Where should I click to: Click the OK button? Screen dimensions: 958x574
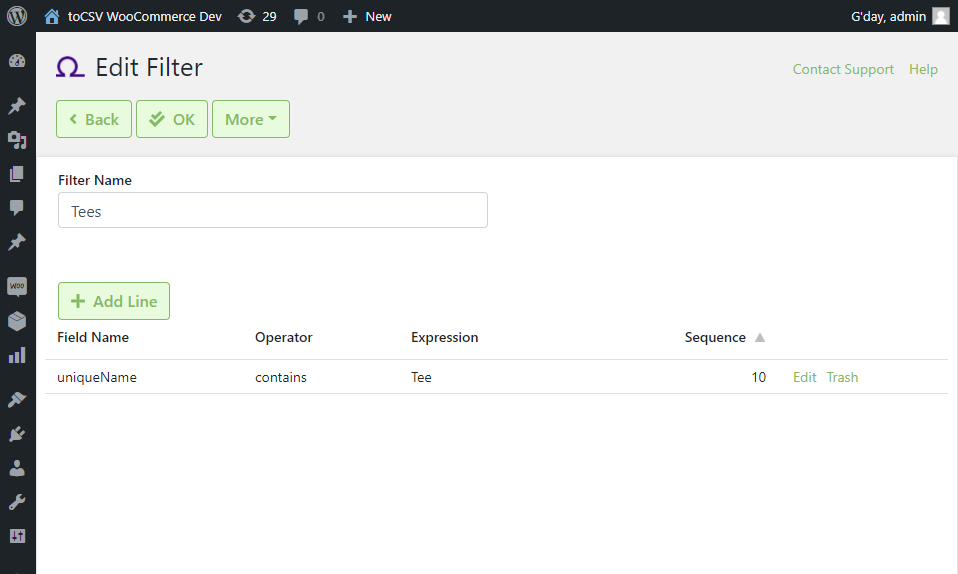[172, 119]
